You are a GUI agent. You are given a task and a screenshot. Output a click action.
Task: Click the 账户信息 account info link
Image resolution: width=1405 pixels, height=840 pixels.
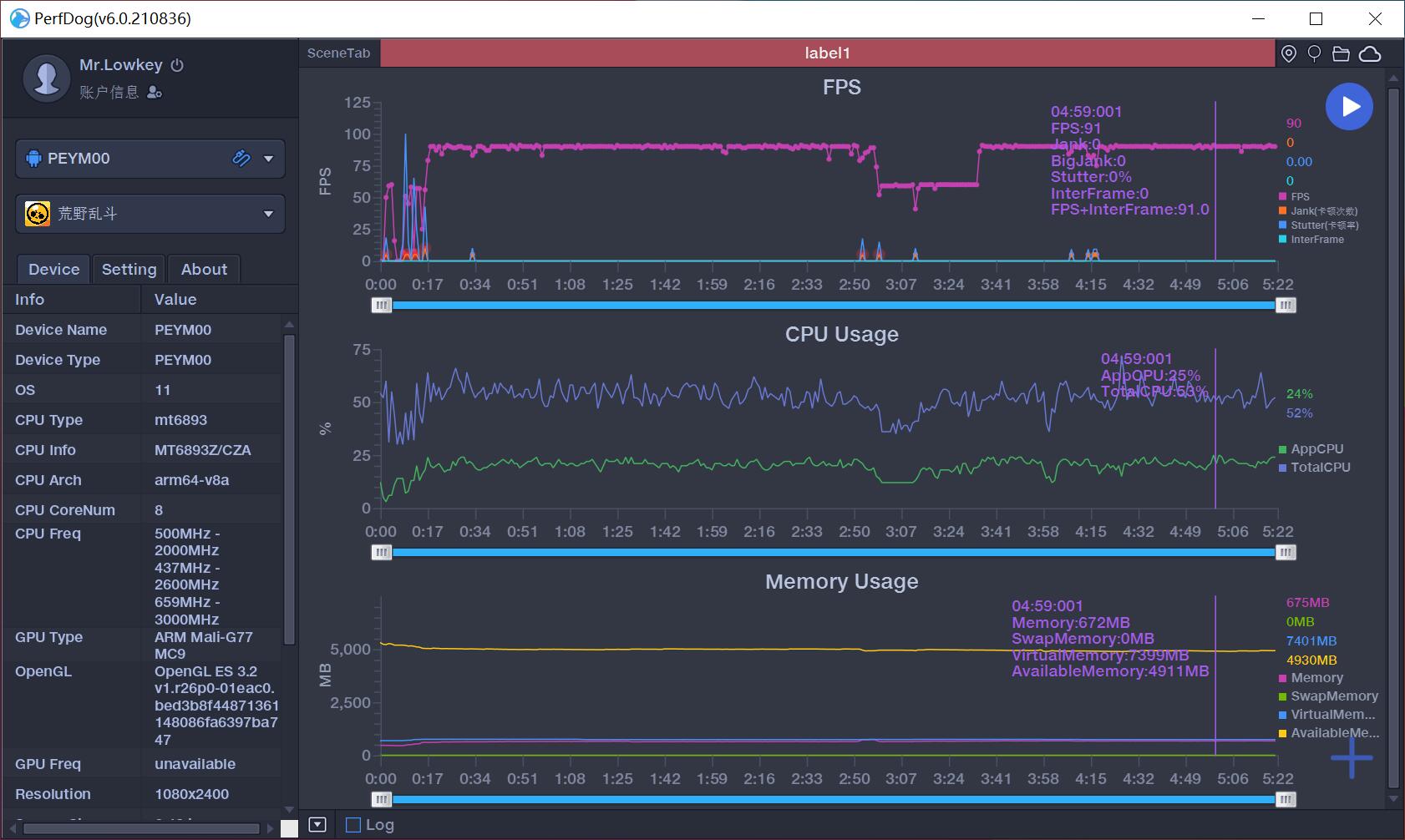(x=109, y=93)
